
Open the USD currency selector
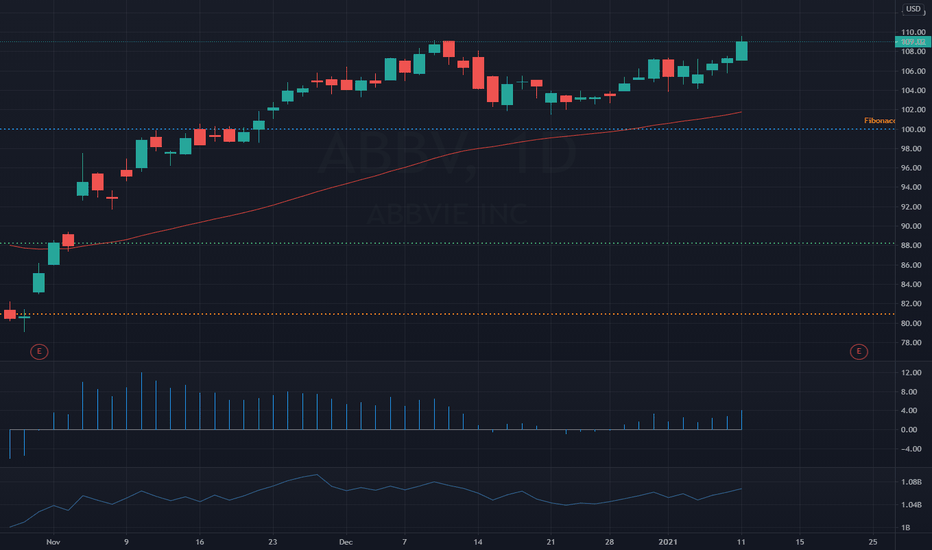pyautogui.click(x=913, y=9)
